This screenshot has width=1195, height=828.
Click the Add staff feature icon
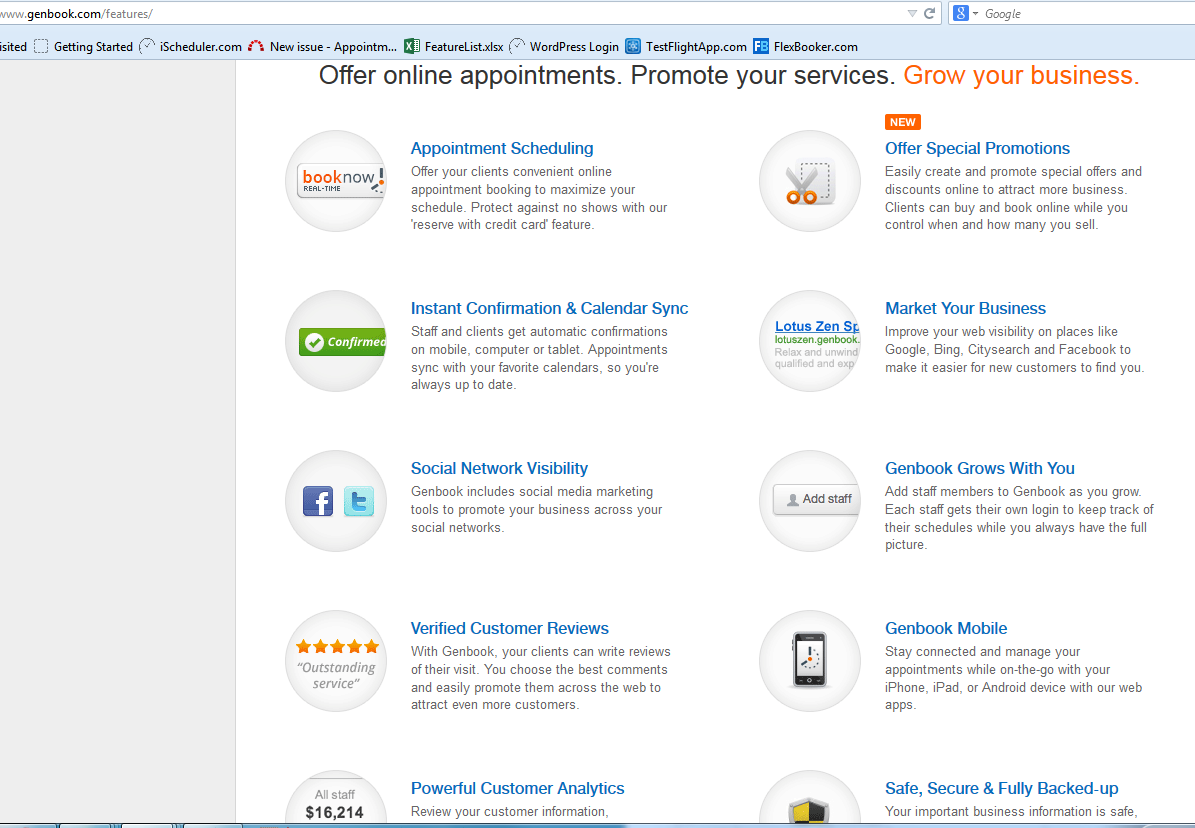(x=809, y=502)
